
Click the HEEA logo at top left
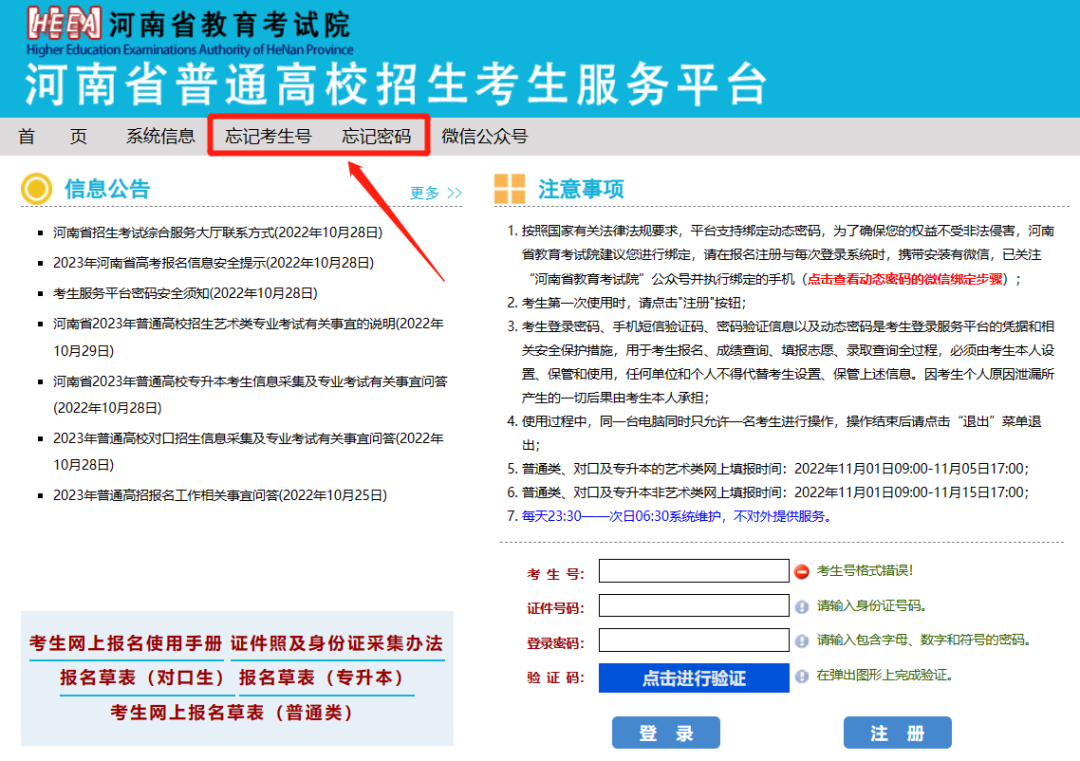point(63,22)
